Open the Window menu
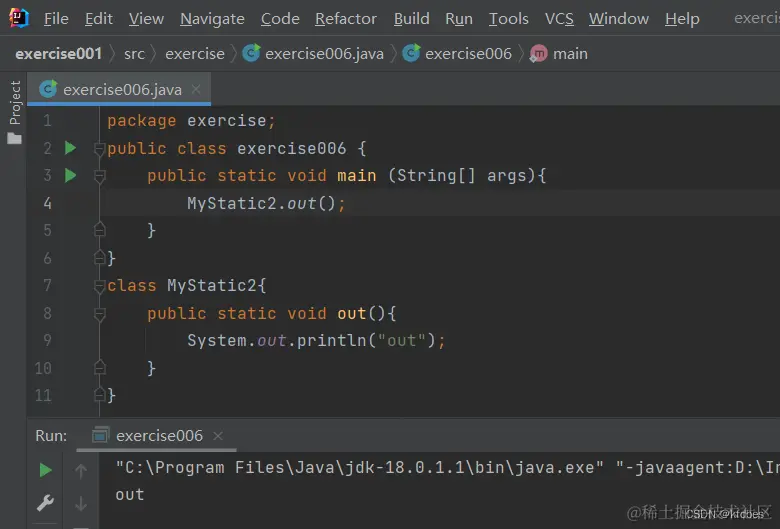The height and width of the screenshot is (529, 780). (x=619, y=19)
